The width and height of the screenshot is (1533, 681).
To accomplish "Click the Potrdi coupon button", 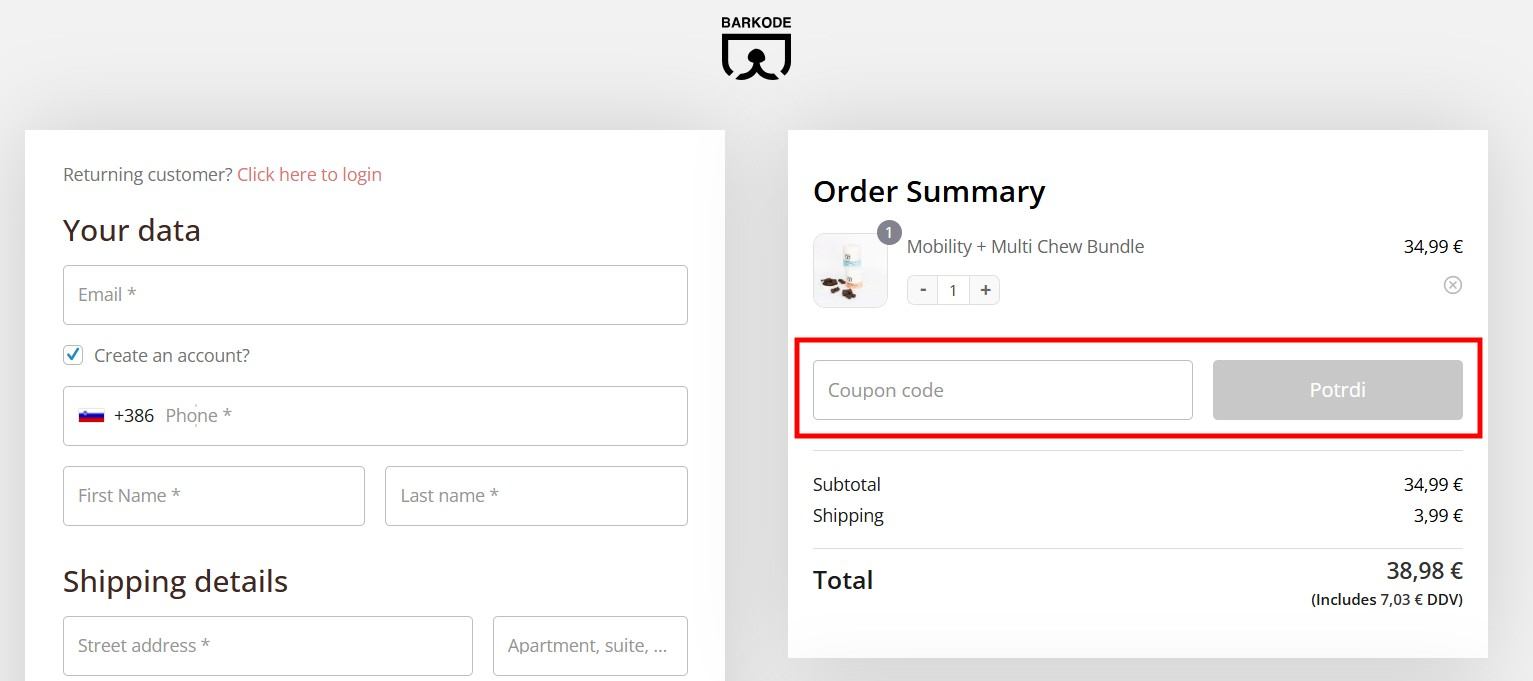I will [1337, 390].
